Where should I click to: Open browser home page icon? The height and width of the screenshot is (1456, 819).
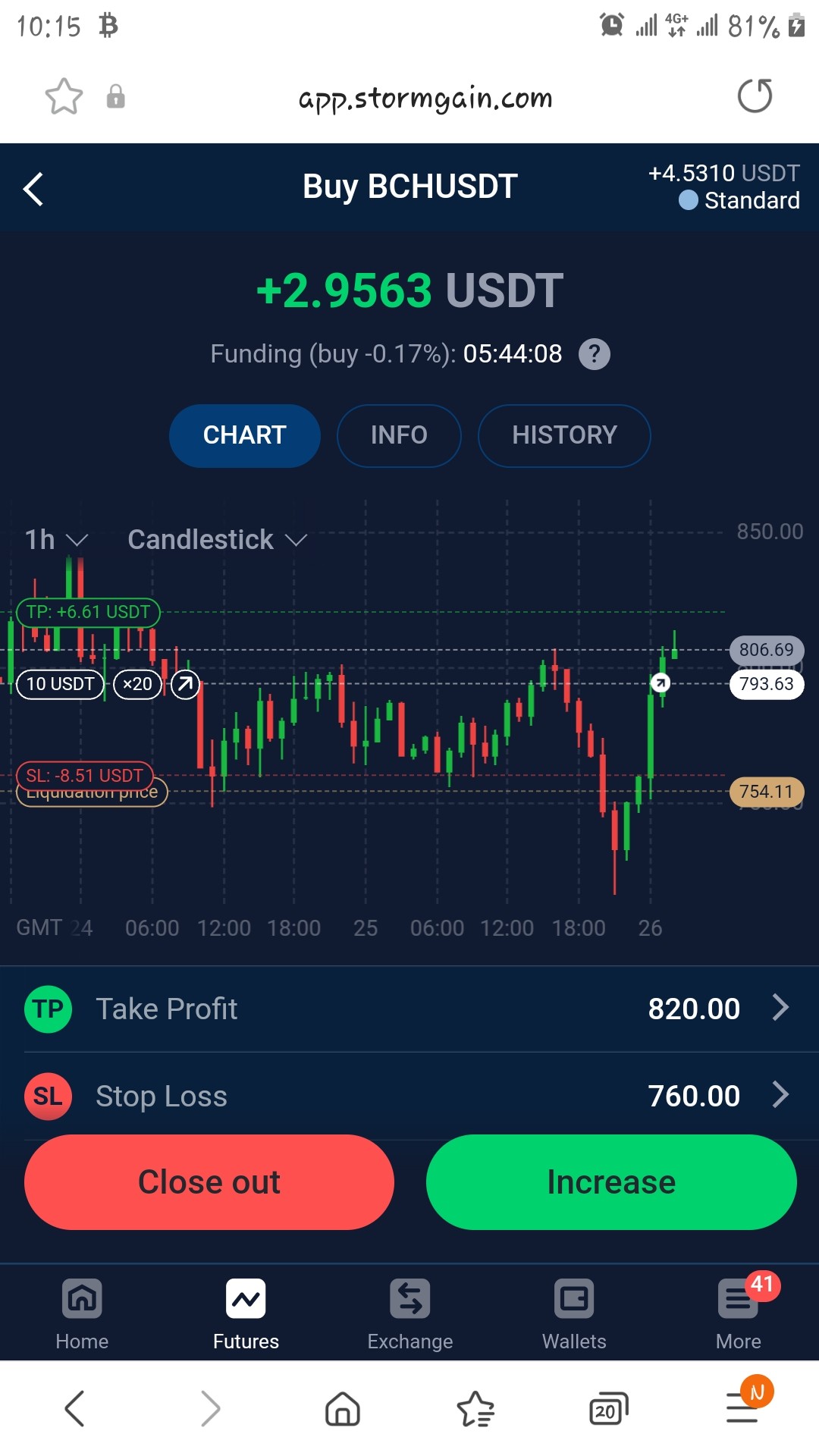click(343, 1409)
